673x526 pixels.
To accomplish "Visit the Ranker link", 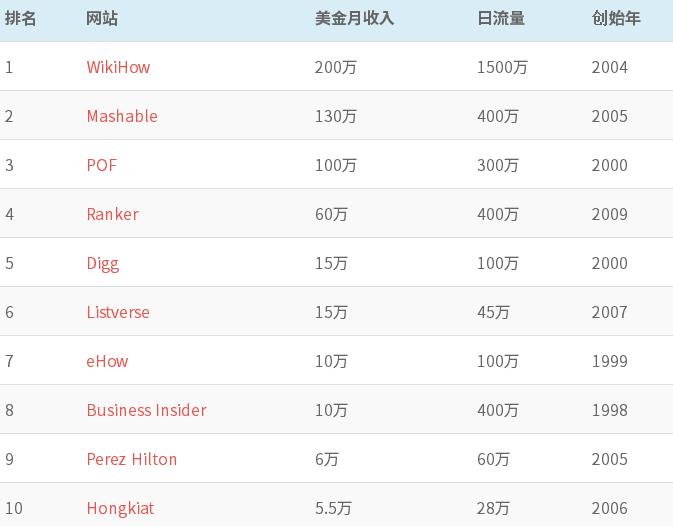I will click(113, 214).
